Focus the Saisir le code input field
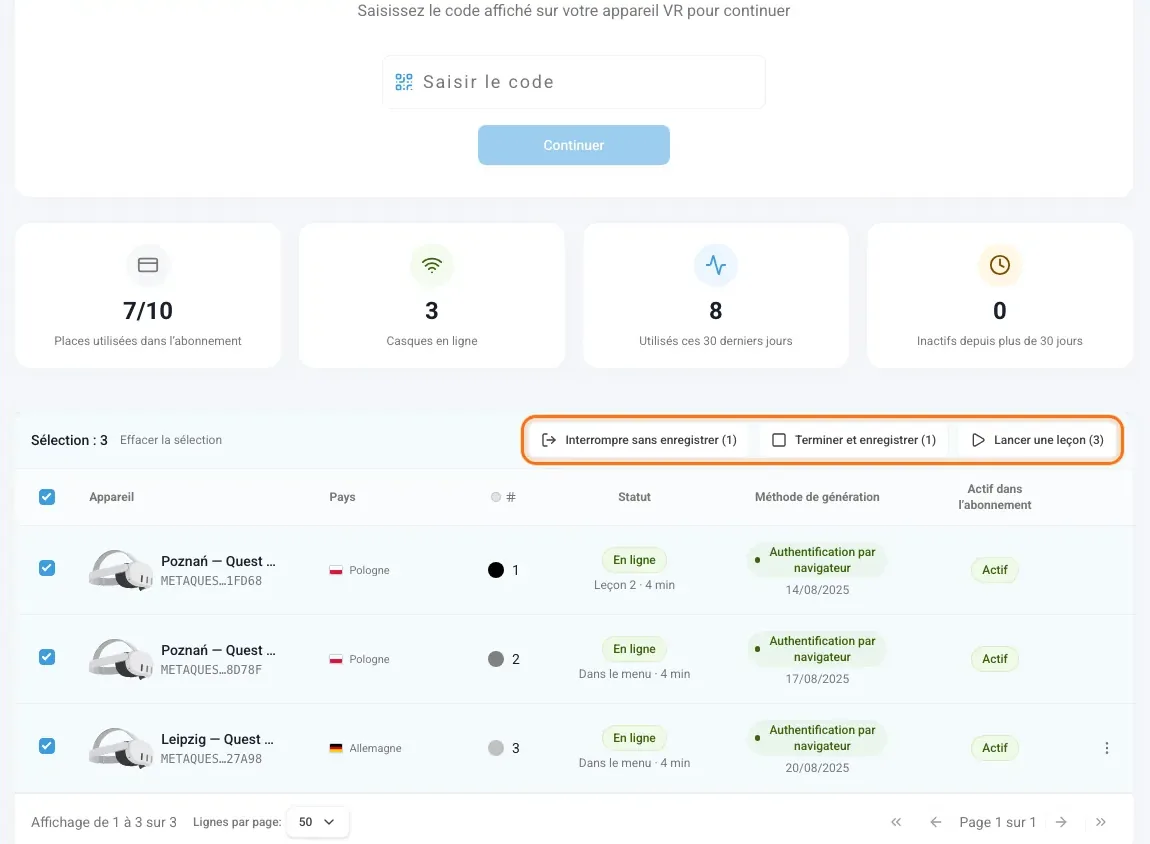 (574, 82)
